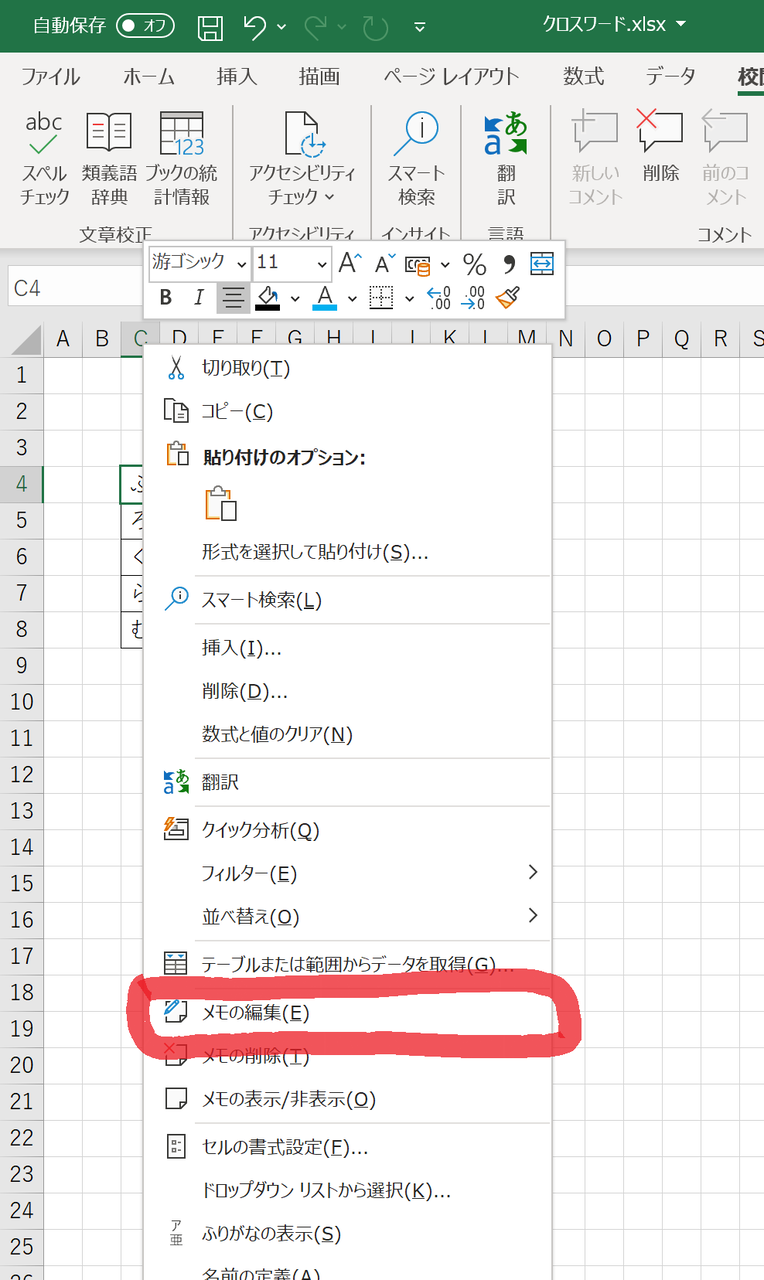Click the Save floppy disk icon
764x1280 pixels.
click(x=211, y=27)
